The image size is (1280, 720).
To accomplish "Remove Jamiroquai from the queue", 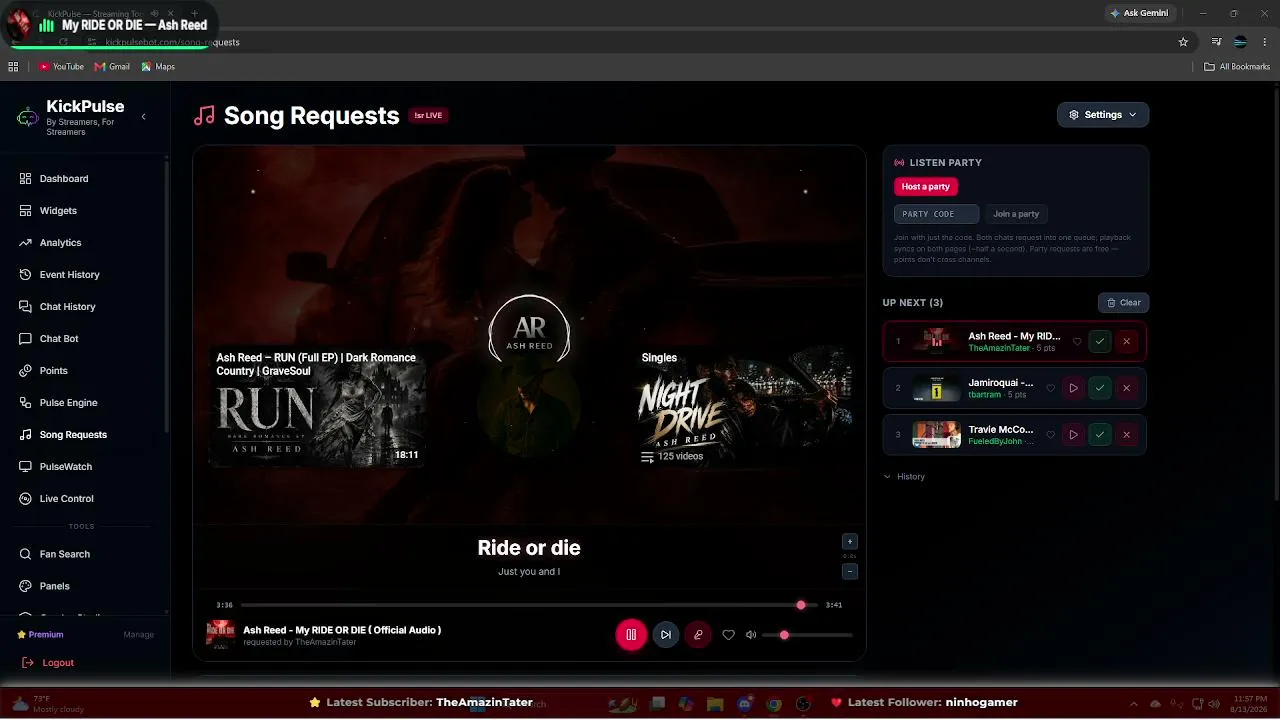I will coord(1126,388).
